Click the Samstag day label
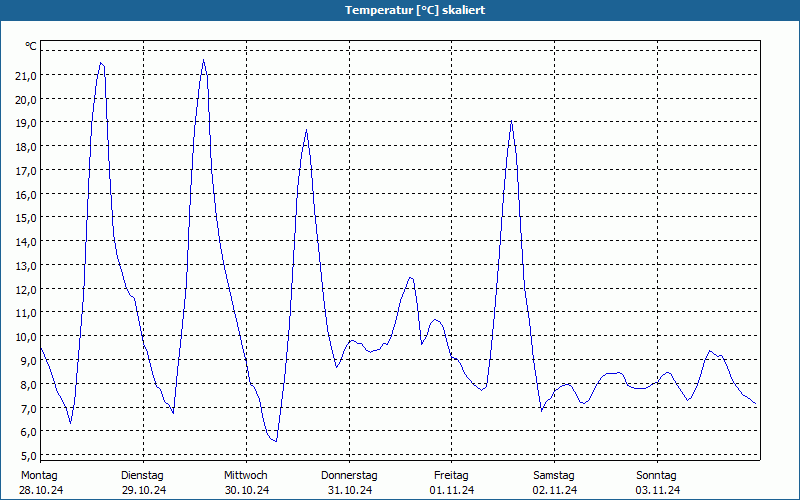This screenshot has height=500, width=800. click(554, 476)
